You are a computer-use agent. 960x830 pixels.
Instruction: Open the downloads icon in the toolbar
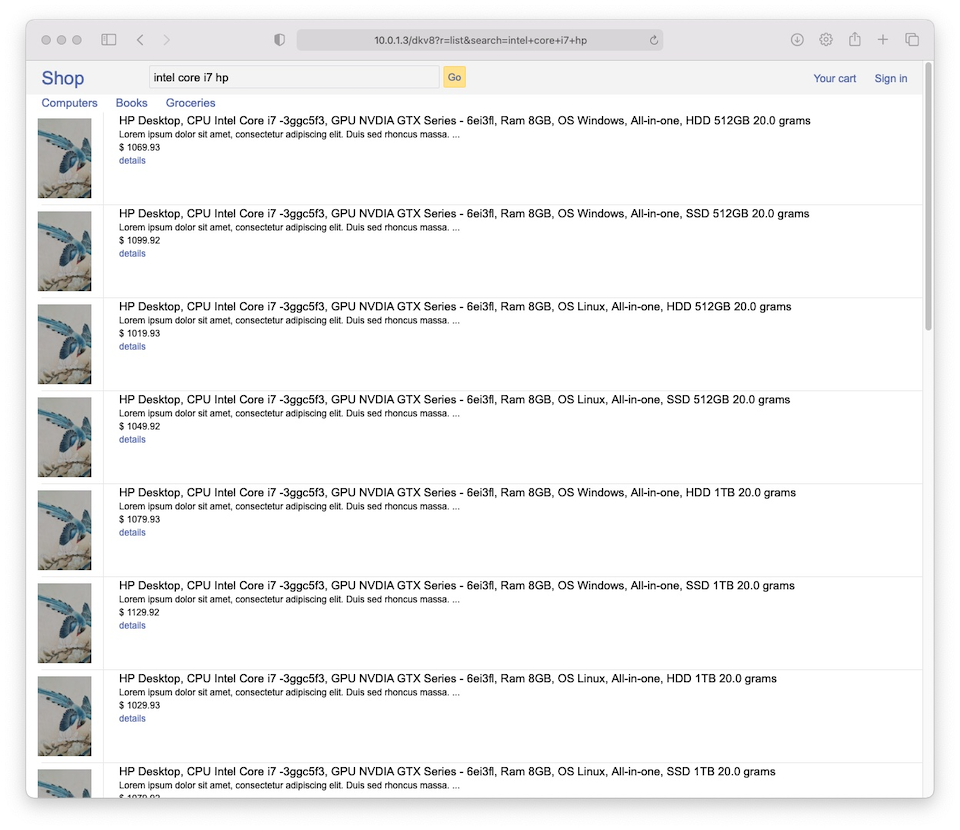(797, 40)
